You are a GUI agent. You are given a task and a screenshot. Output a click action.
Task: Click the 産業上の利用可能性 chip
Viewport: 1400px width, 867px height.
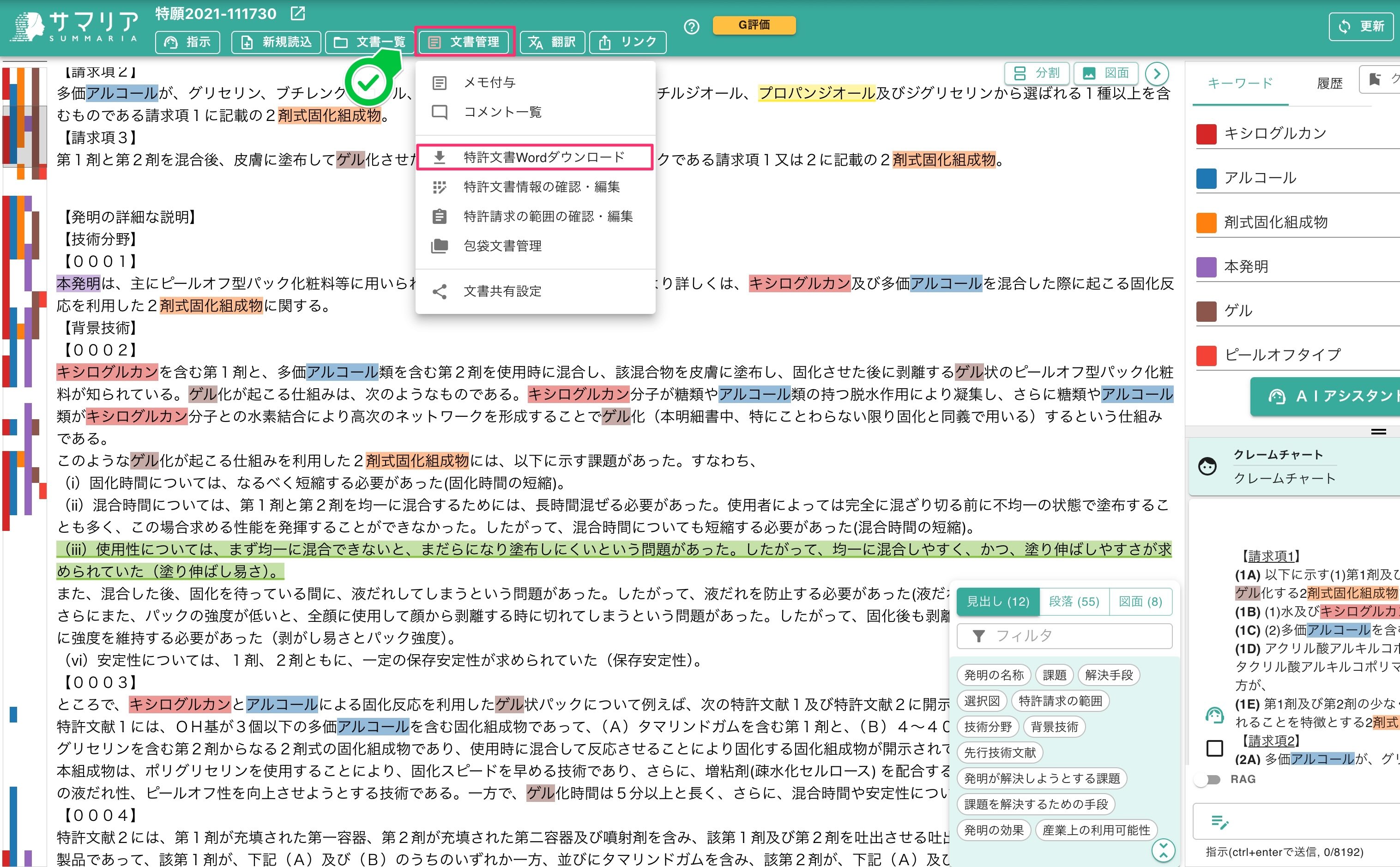click(1096, 831)
